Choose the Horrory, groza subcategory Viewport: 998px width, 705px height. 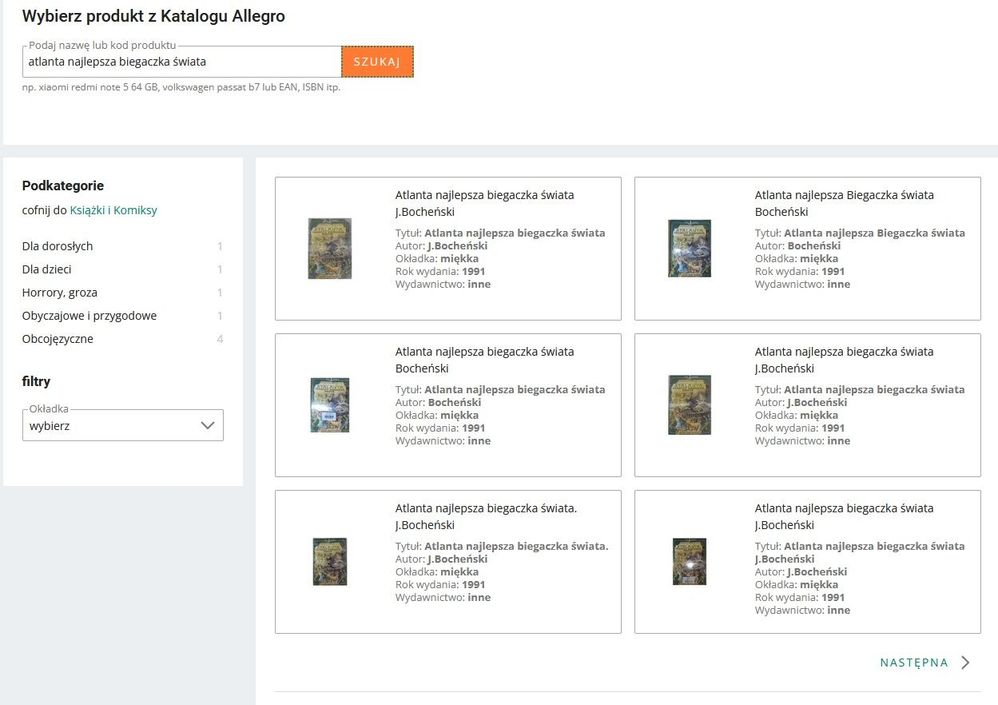tap(60, 293)
